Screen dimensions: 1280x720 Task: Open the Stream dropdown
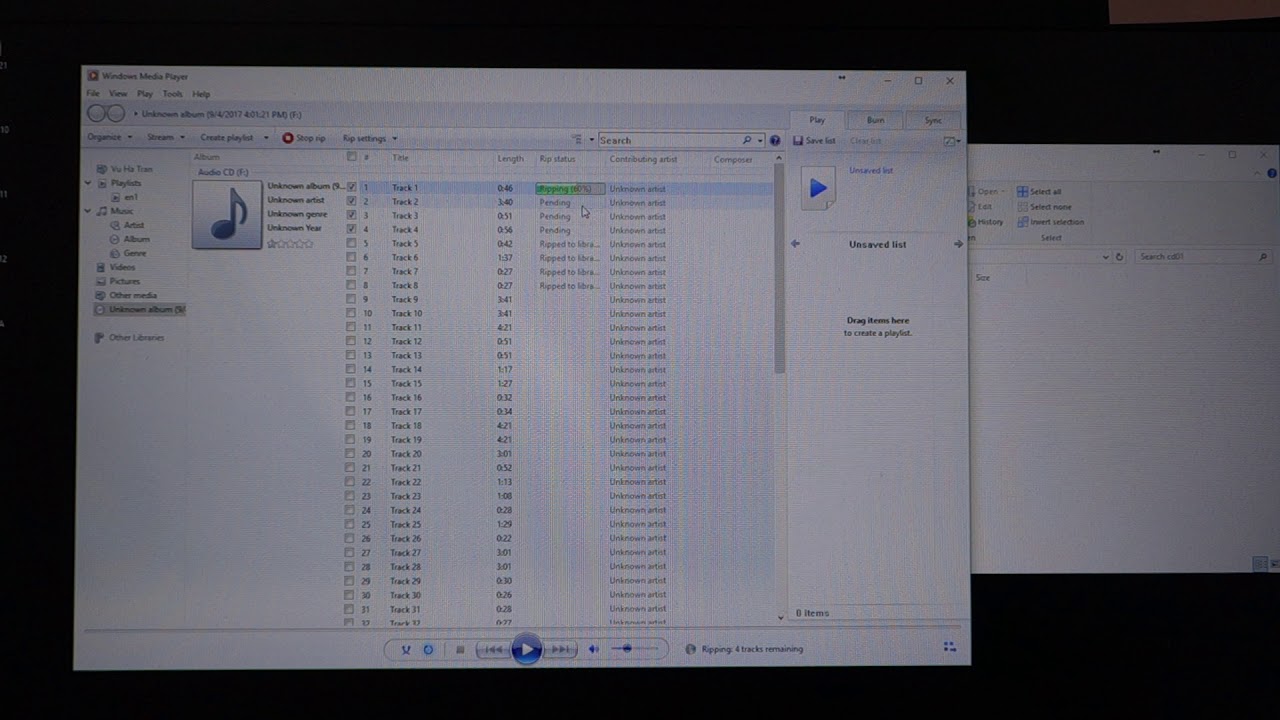tap(166, 138)
